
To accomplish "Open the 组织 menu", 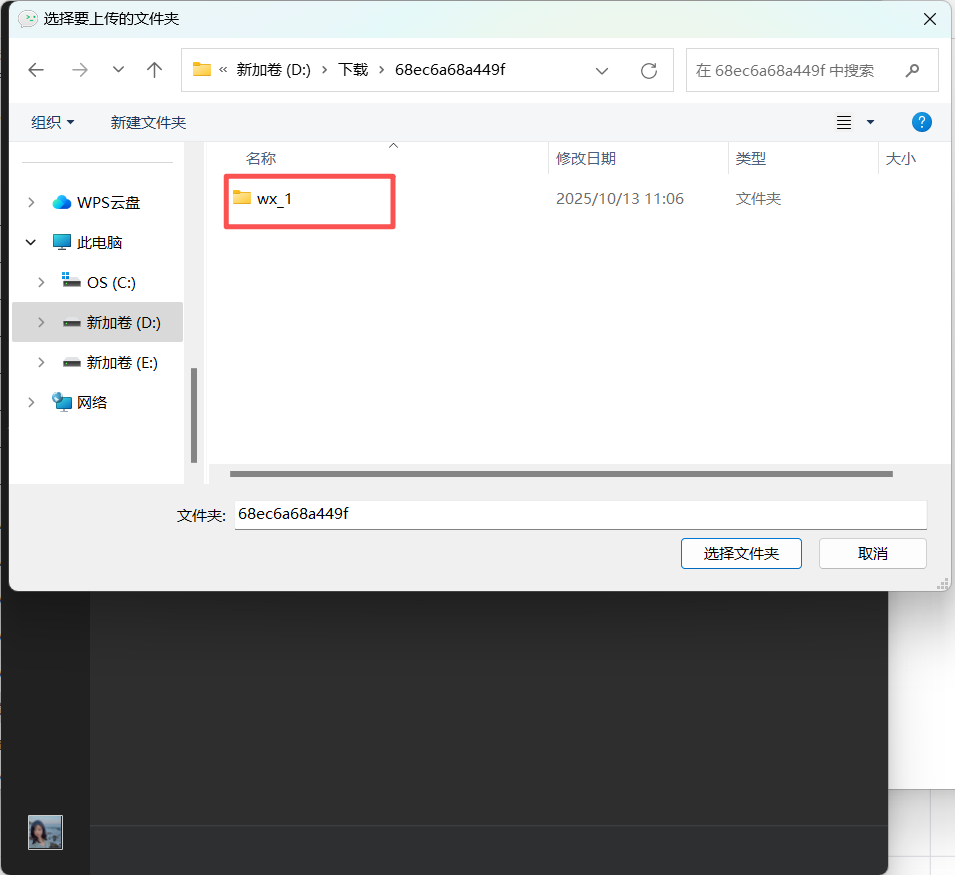I will click(x=52, y=122).
